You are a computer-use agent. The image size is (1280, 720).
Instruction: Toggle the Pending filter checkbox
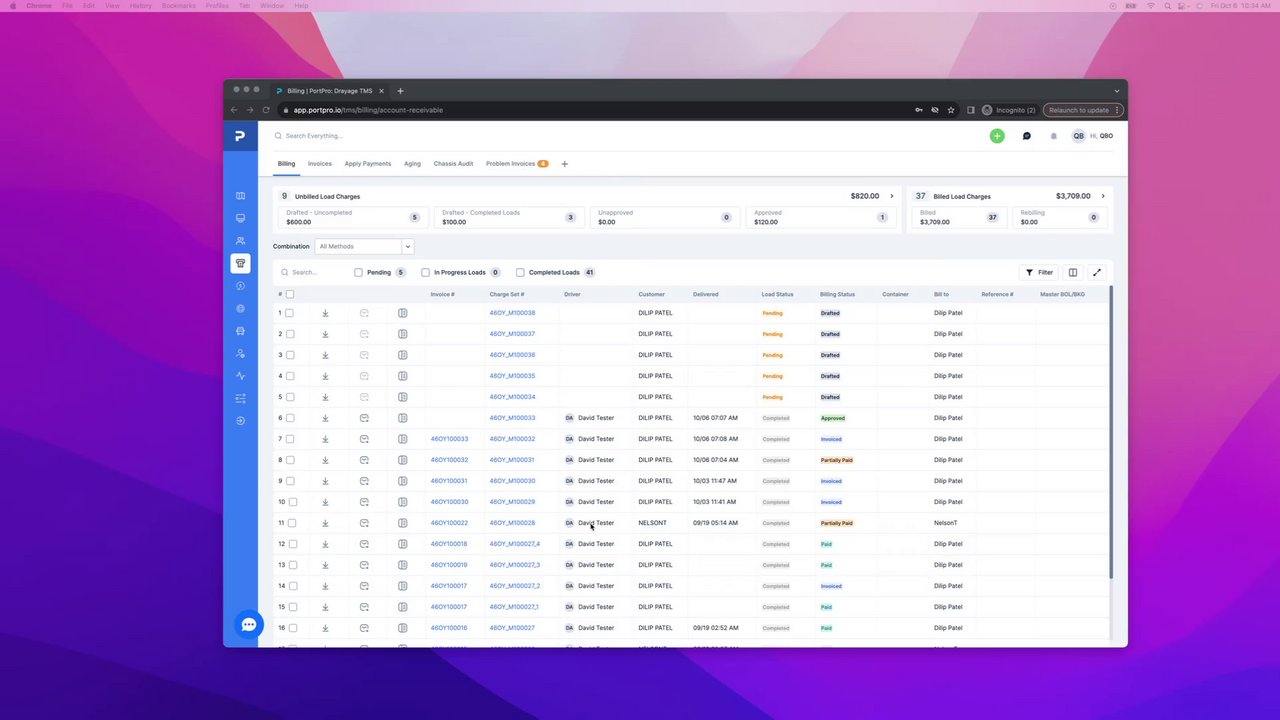tap(358, 272)
